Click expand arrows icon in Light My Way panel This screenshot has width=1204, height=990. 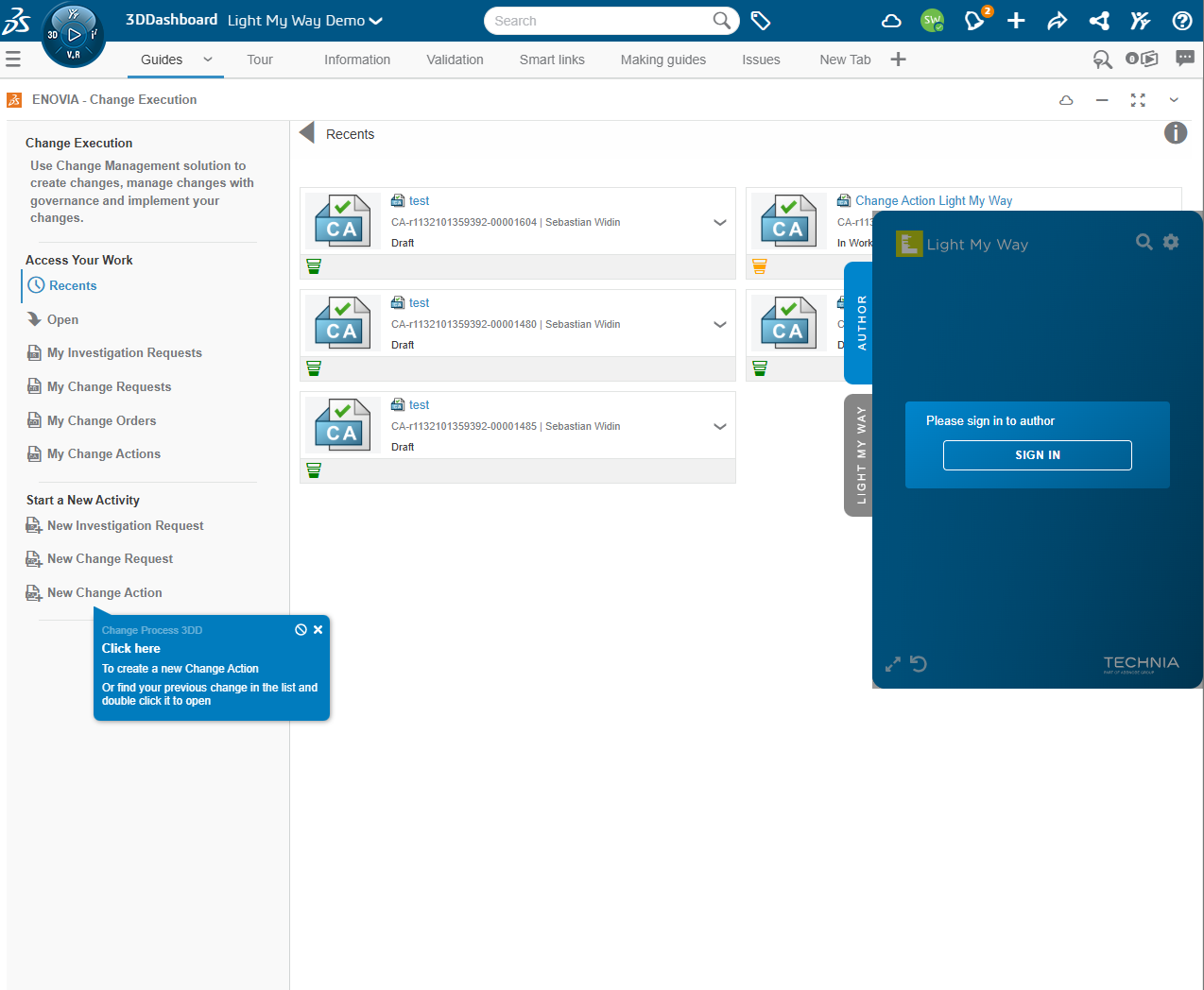coord(892,664)
